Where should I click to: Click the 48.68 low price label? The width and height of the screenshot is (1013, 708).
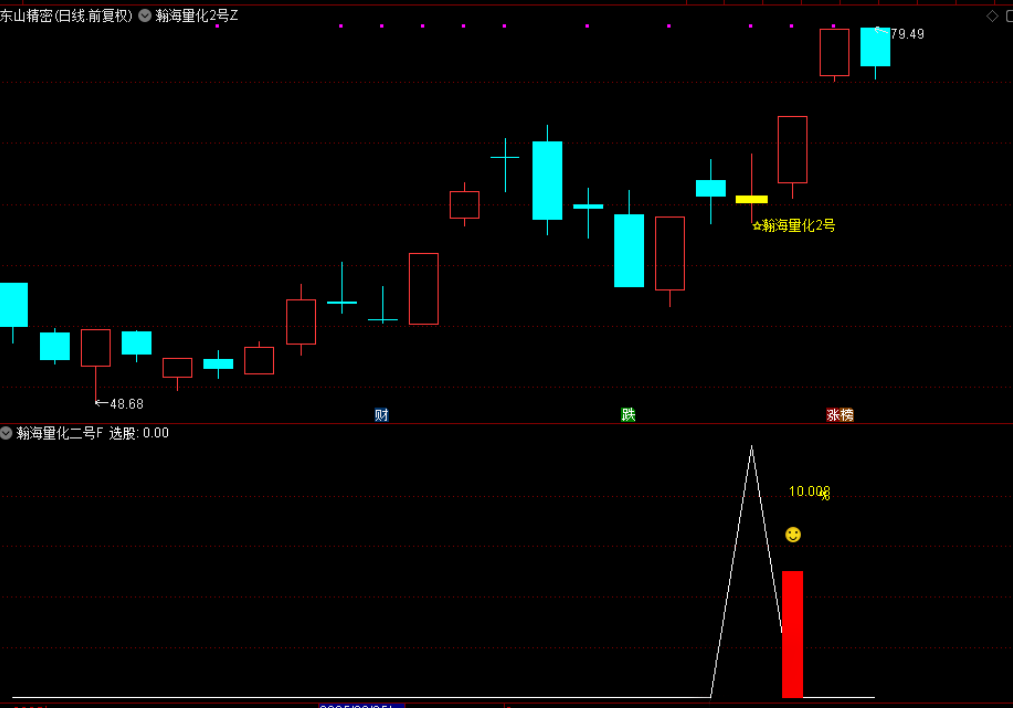click(x=120, y=404)
